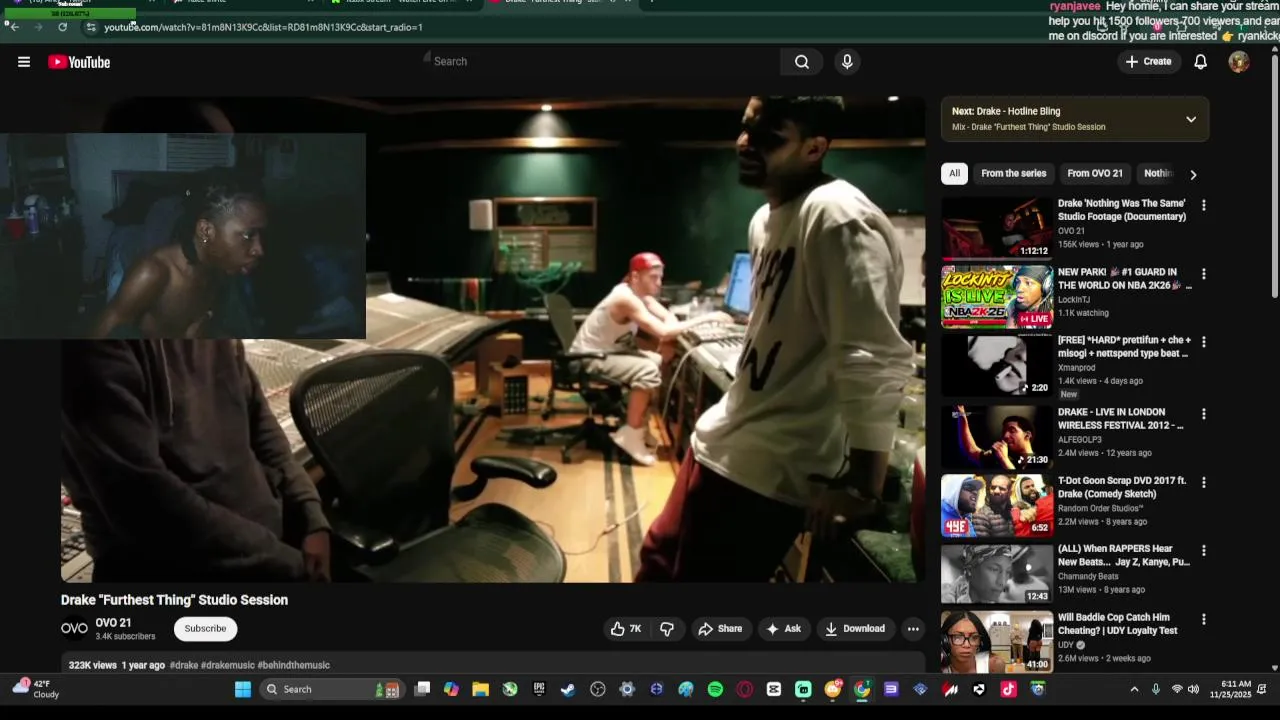The image size is (1280, 720).
Task: Open the account avatar menu
Action: [x=1239, y=62]
